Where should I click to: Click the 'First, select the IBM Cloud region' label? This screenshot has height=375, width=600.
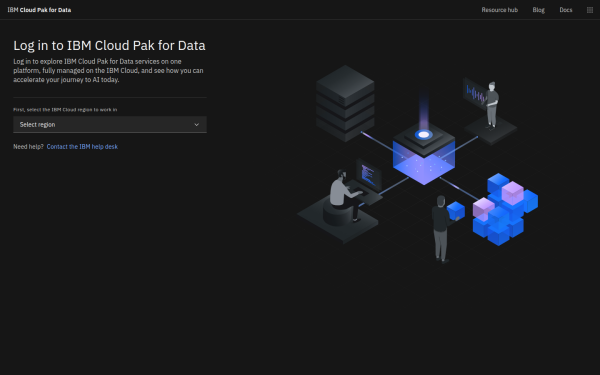point(65,109)
